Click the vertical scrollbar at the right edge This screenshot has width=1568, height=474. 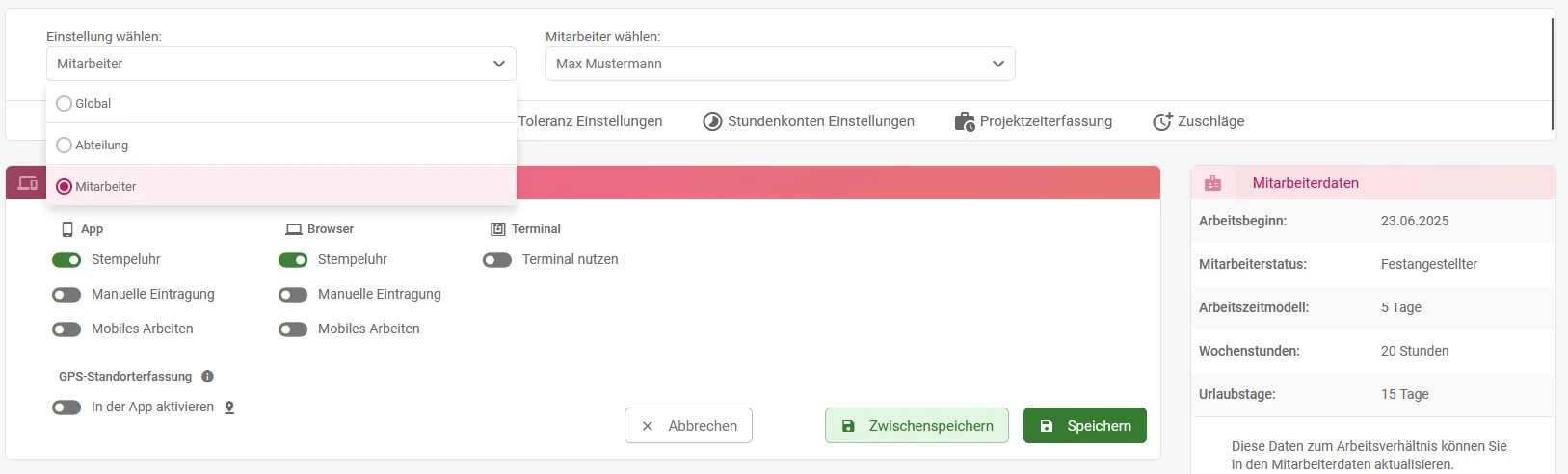pos(1553,73)
